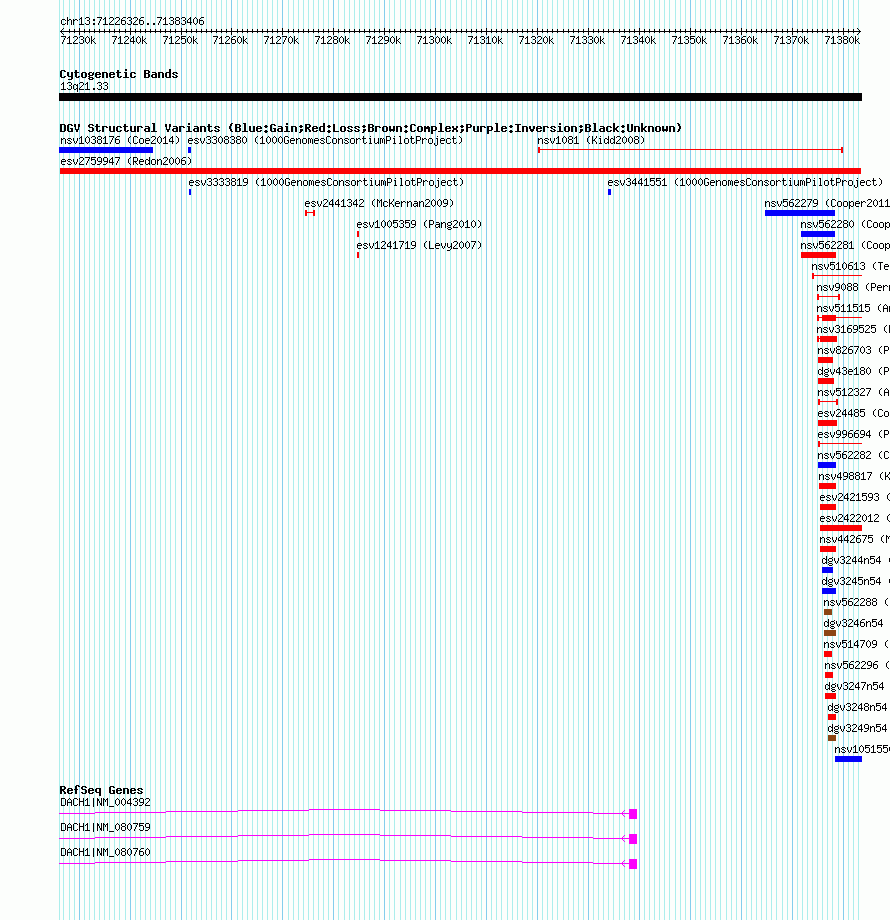The height and width of the screenshot is (920, 890).
Task: Open variant esv2759947 (Redon2006) label
Action: (x=126, y=161)
